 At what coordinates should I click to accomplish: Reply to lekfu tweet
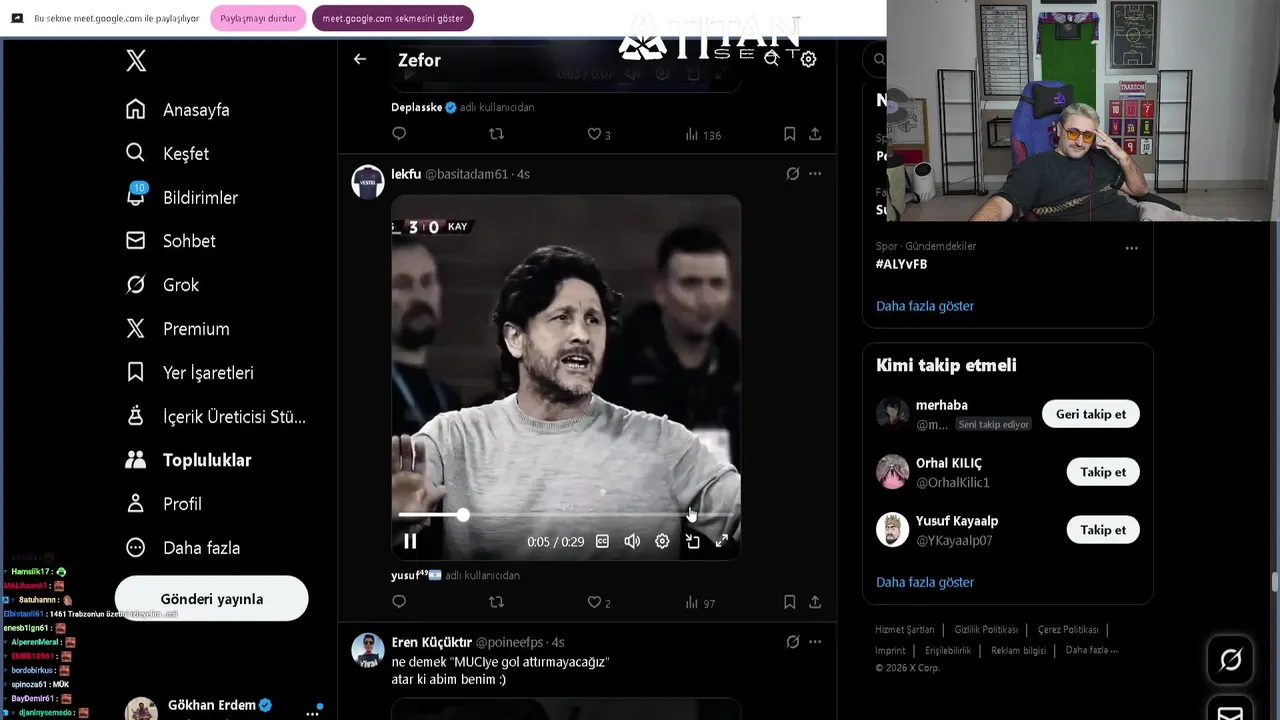(399, 602)
